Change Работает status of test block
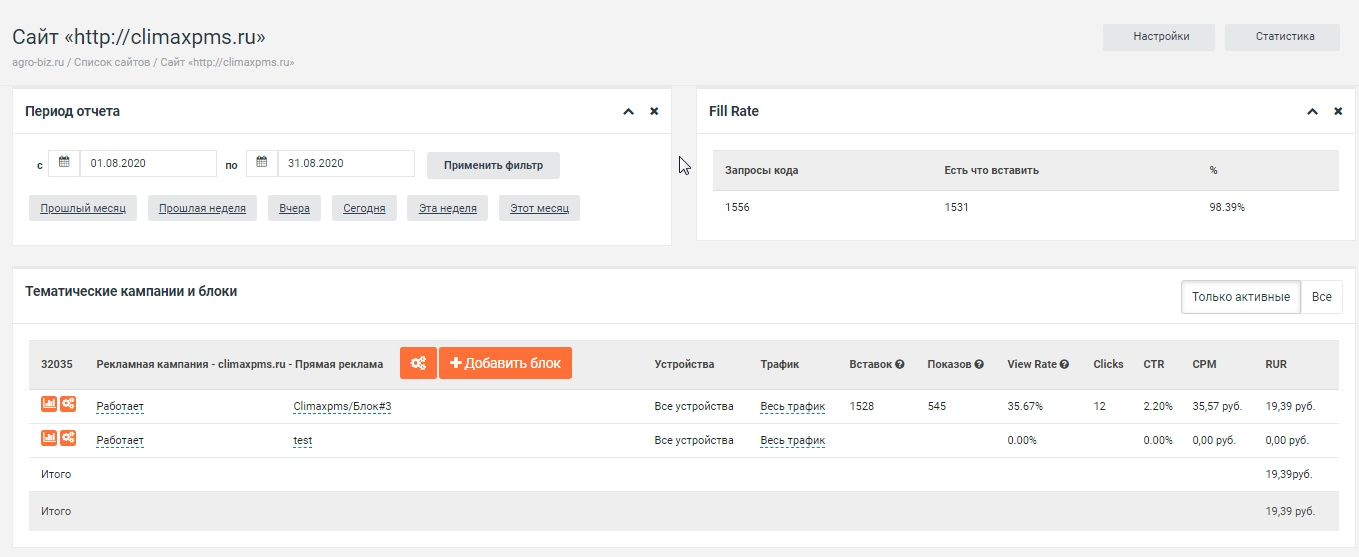Screen dimensions: 1359x557 [120, 441]
